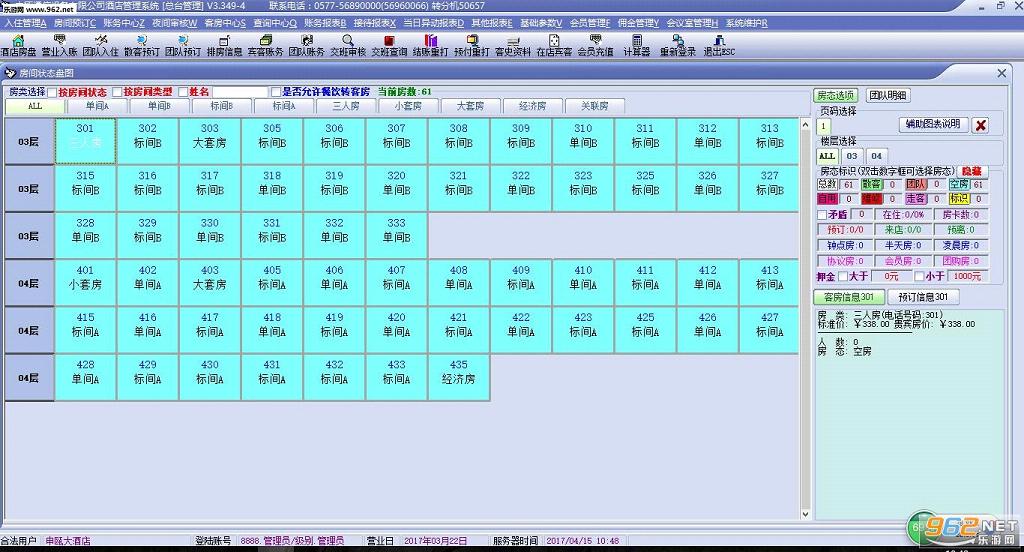1024x552 pixels.
Task: Select room 435 经济房 tile
Action: (x=458, y=378)
